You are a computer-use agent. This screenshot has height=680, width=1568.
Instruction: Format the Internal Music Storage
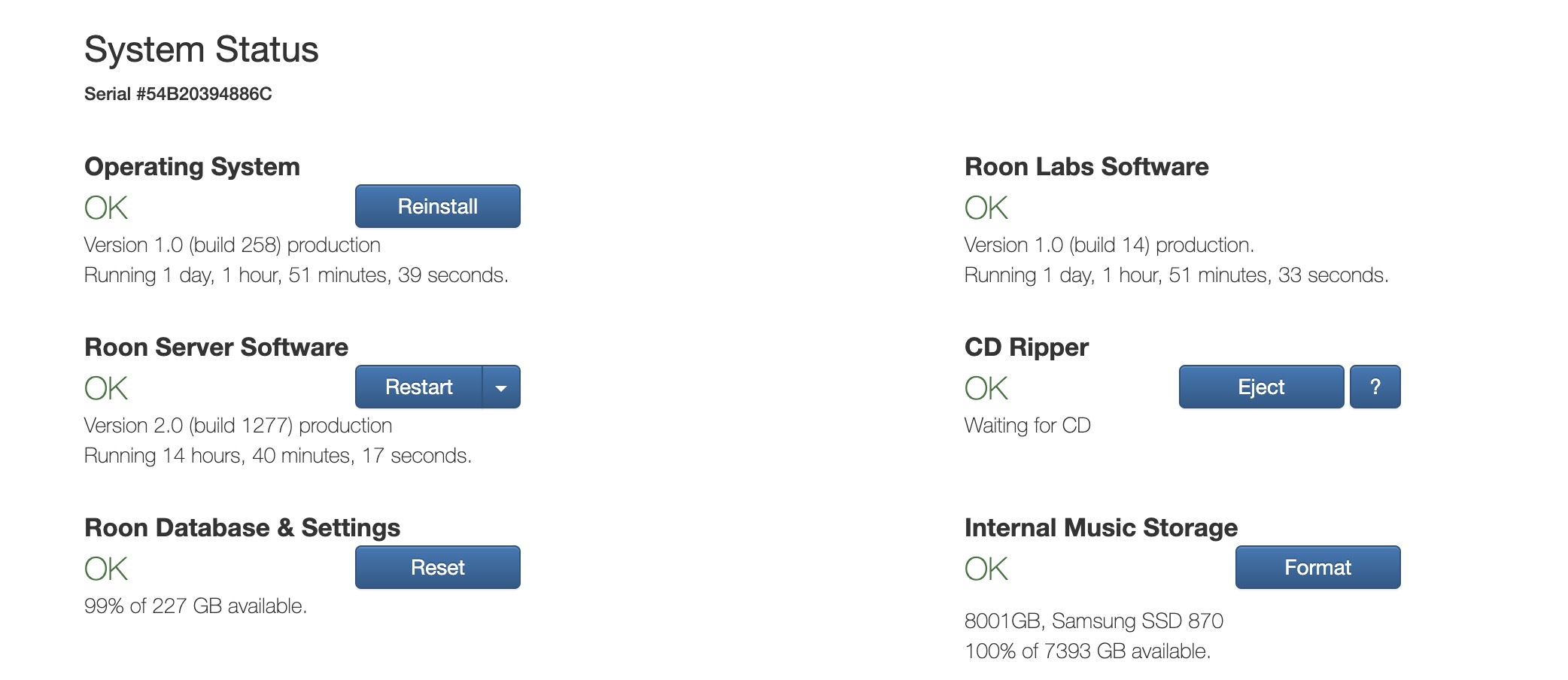point(1317,567)
